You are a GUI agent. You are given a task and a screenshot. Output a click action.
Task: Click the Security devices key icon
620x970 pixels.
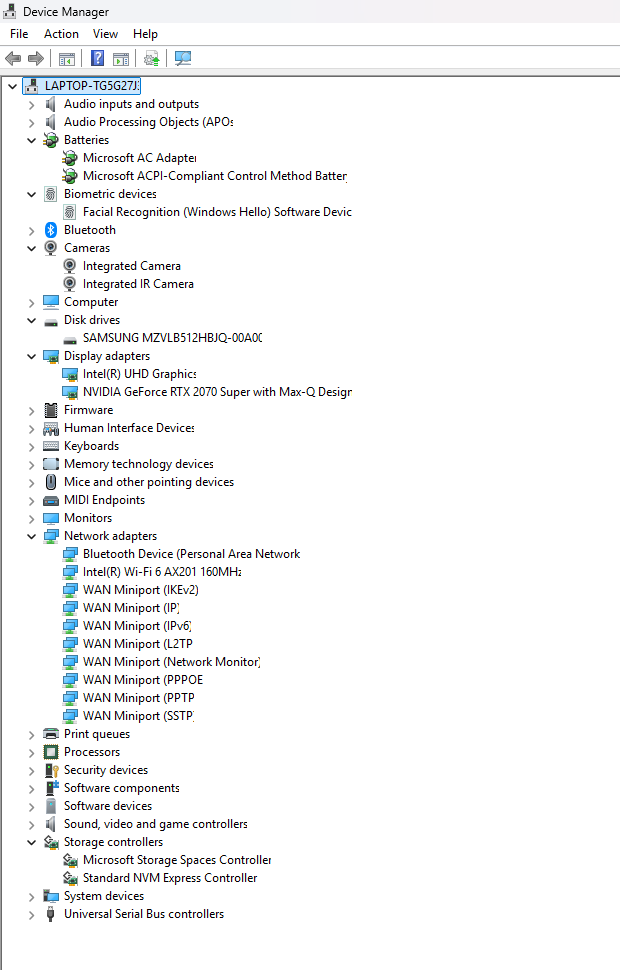pyautogui.click(x=51, y=770)
